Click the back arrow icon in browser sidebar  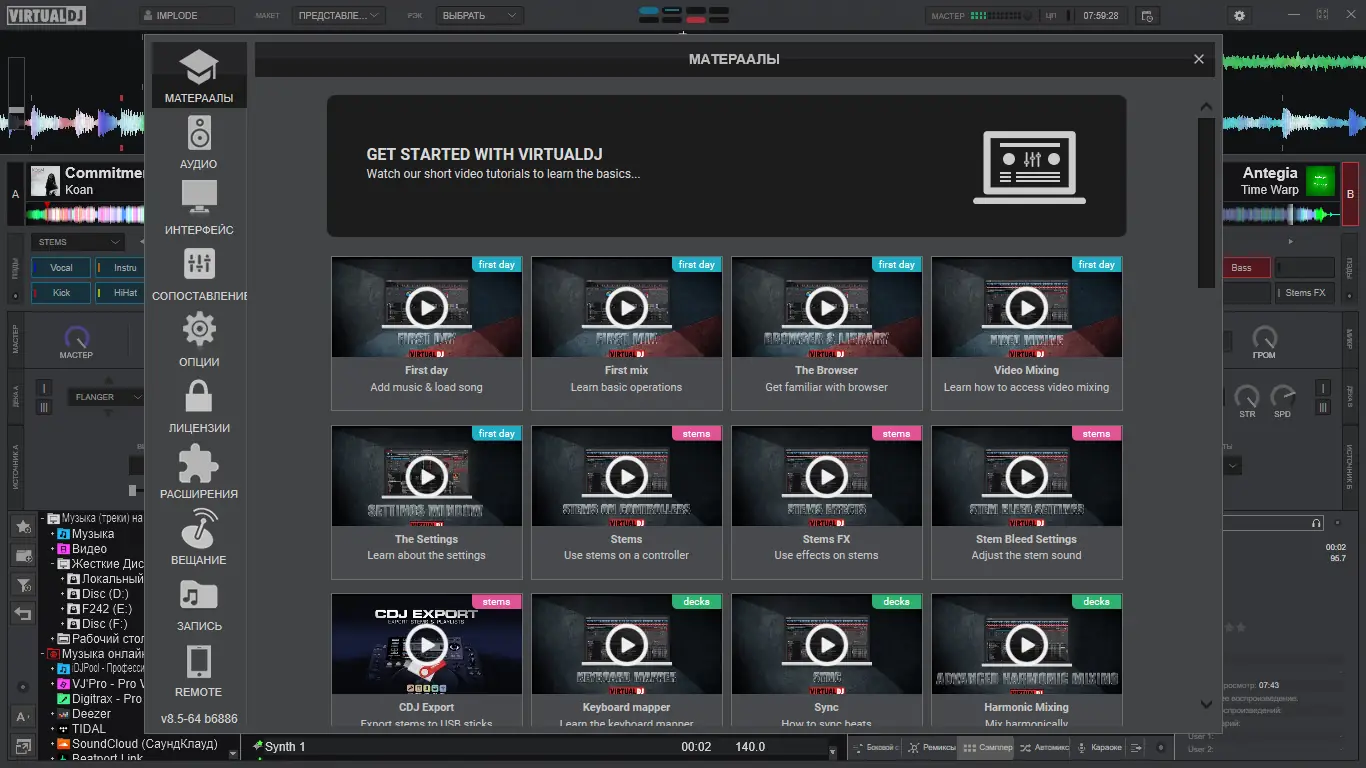[22, 614]
